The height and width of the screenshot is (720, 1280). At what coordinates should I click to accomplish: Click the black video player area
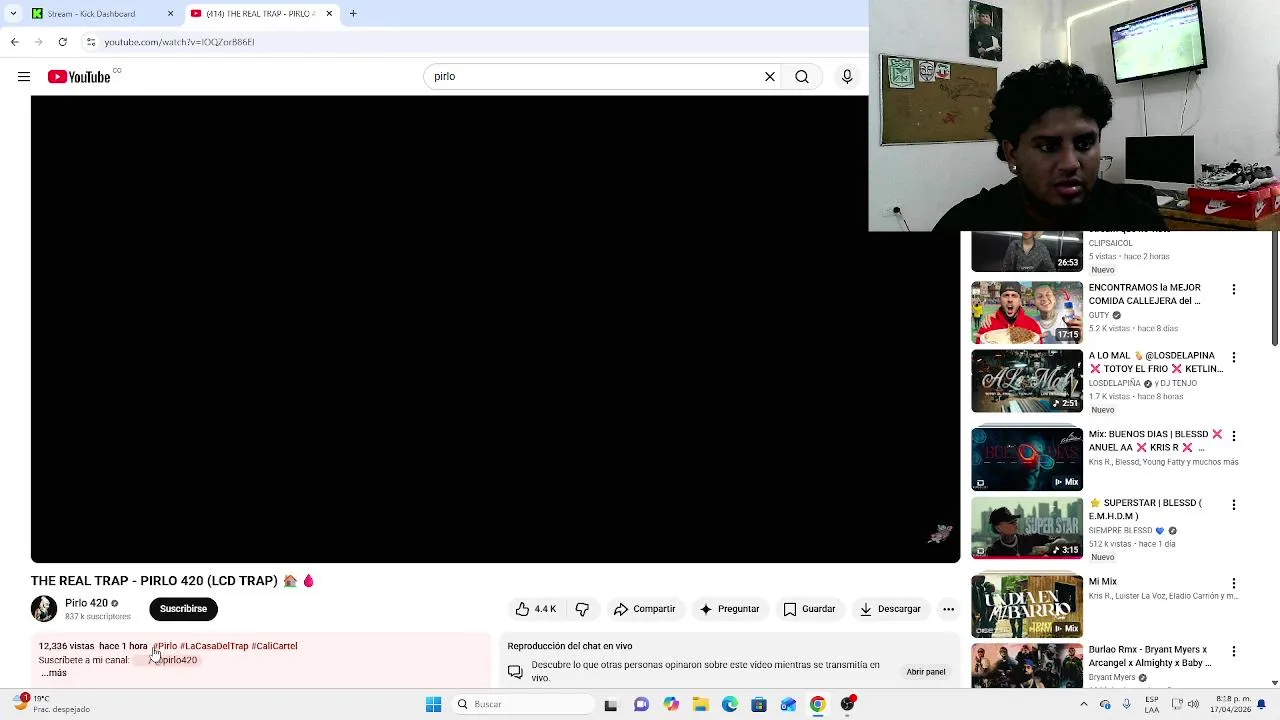495,329
